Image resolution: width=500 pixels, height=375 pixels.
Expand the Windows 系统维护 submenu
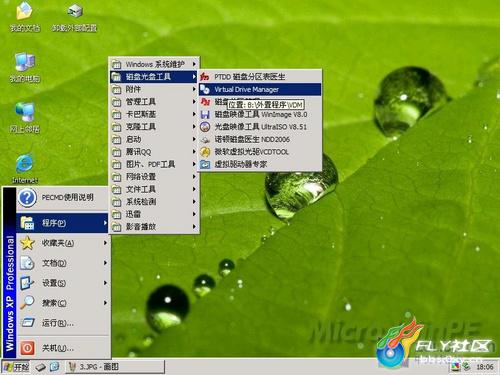(154, 64)
